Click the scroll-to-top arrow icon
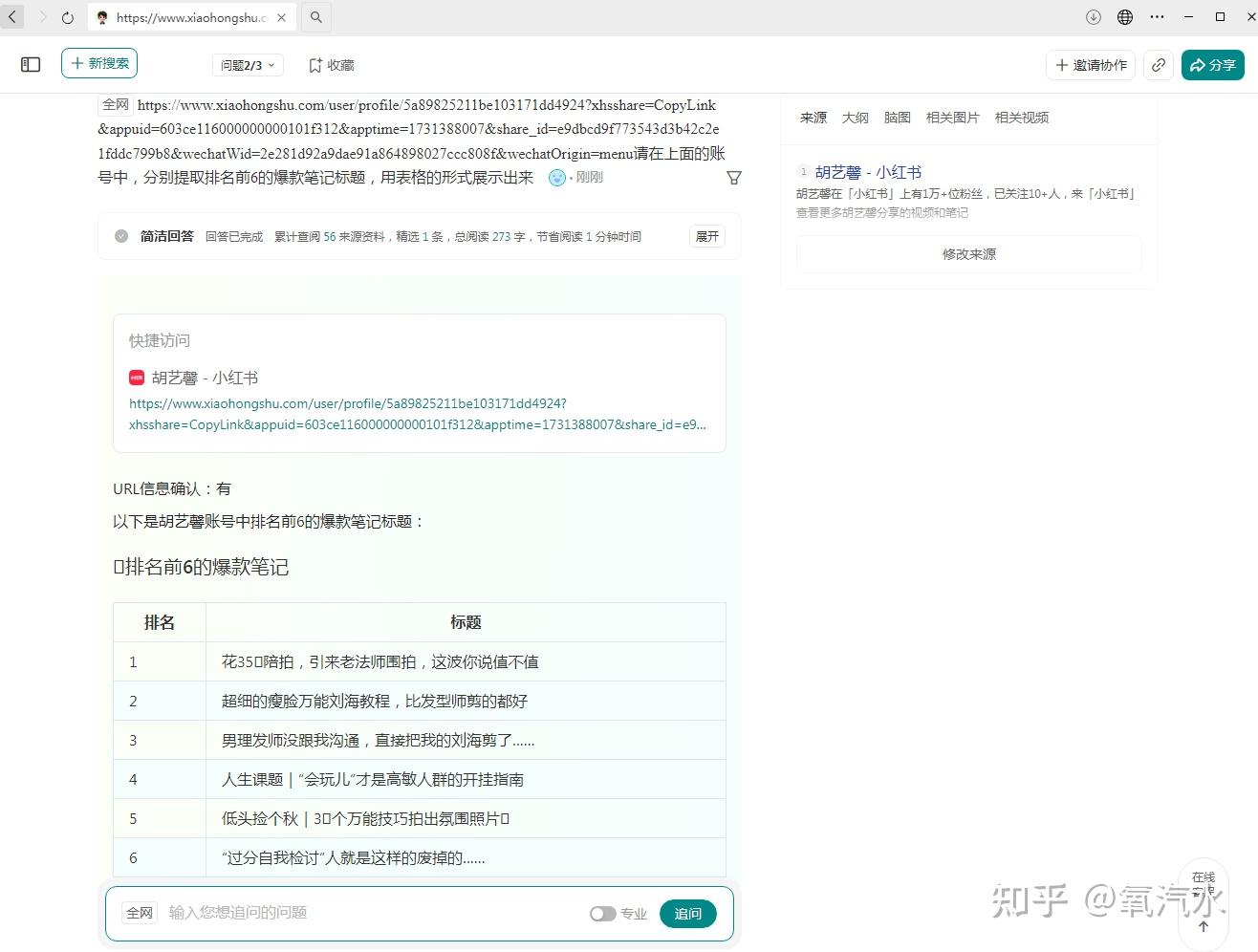1258x952 pixels. pos(1204,925)
